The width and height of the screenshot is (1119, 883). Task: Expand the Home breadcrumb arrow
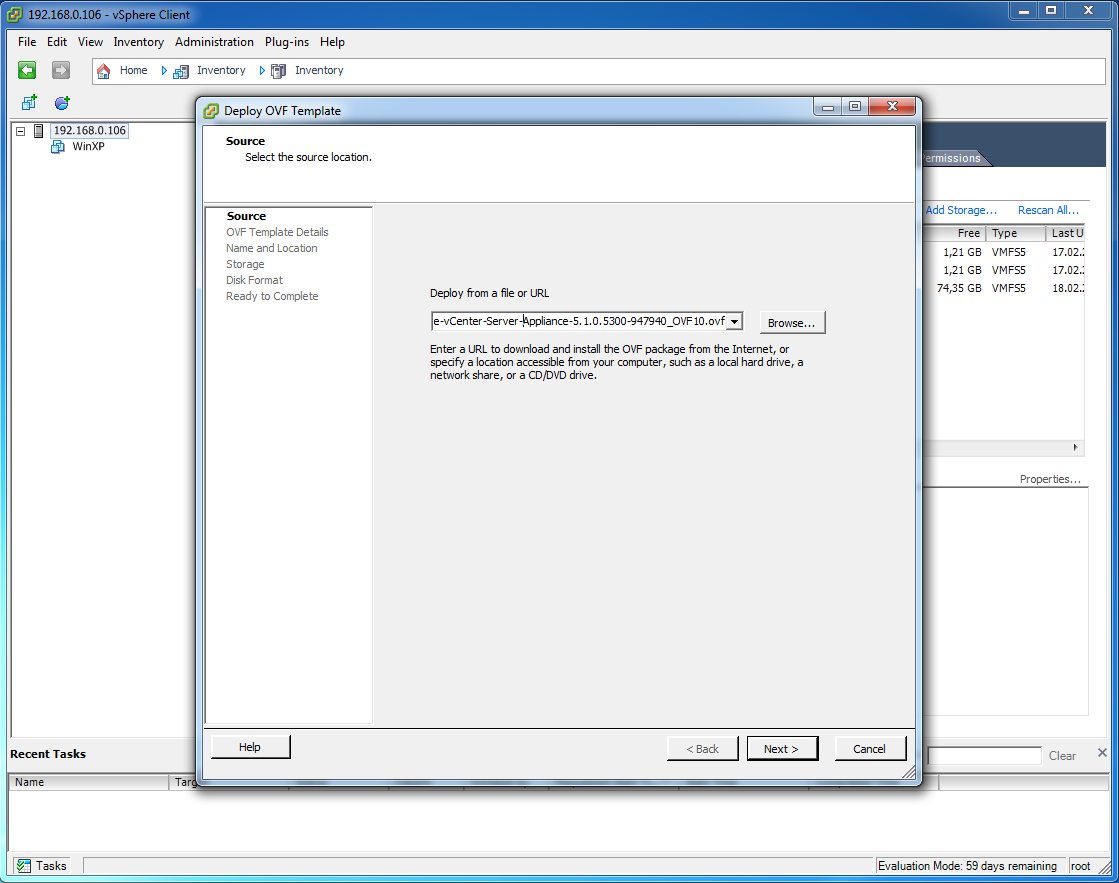pyautogui.click(x=164, y=71)
